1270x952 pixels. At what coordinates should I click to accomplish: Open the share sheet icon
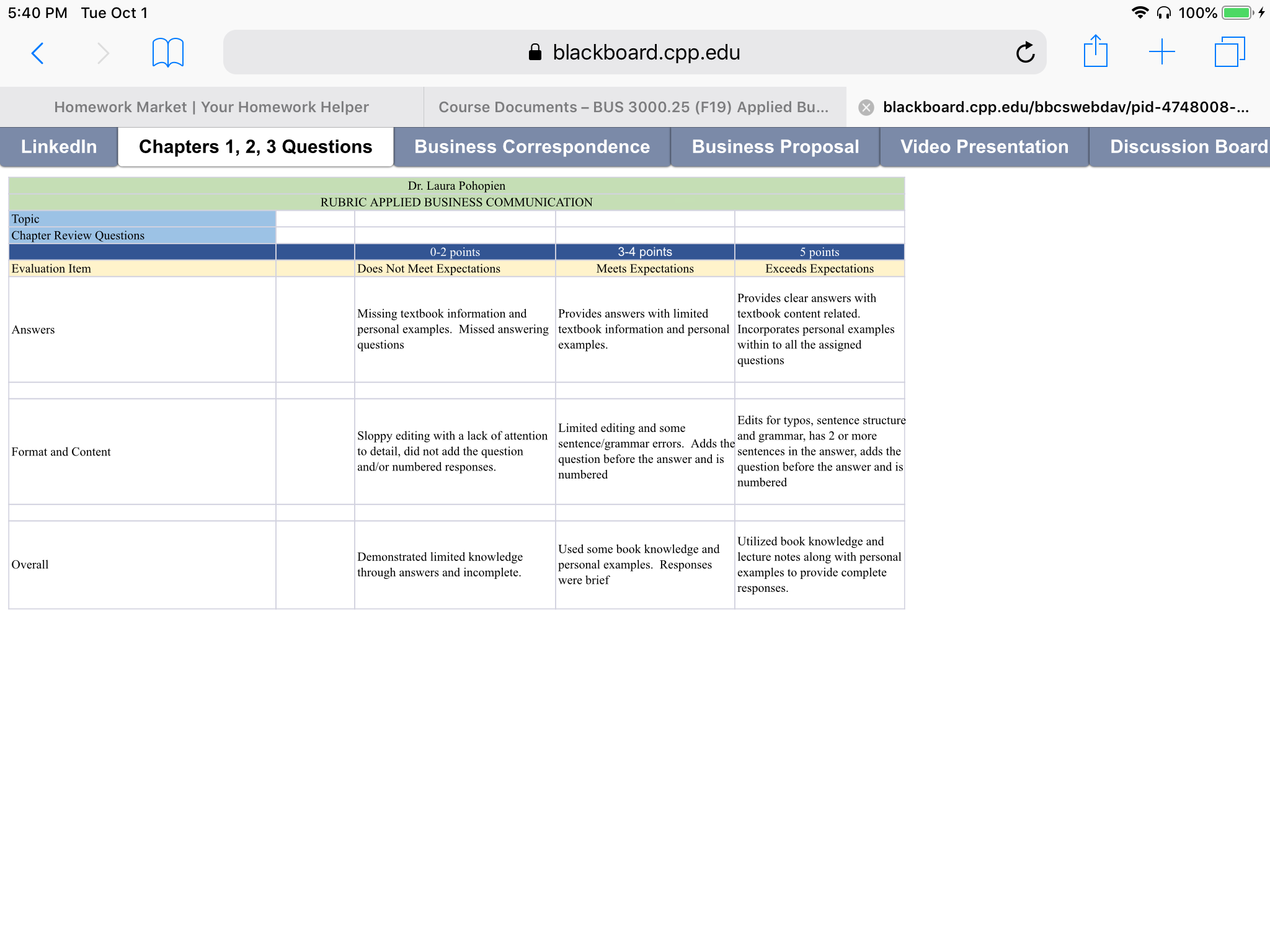pyautogui.click(x=1096, y=51)
